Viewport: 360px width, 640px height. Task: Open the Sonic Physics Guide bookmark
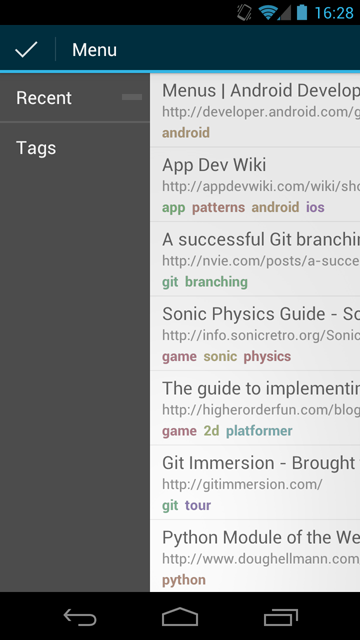(255, 333)
